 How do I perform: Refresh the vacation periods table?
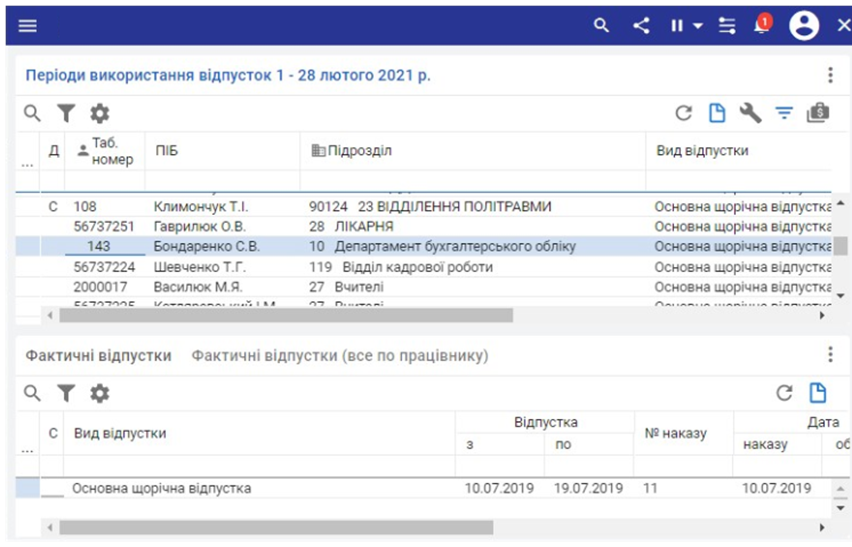pyautogui.click(x=684, y=113)
